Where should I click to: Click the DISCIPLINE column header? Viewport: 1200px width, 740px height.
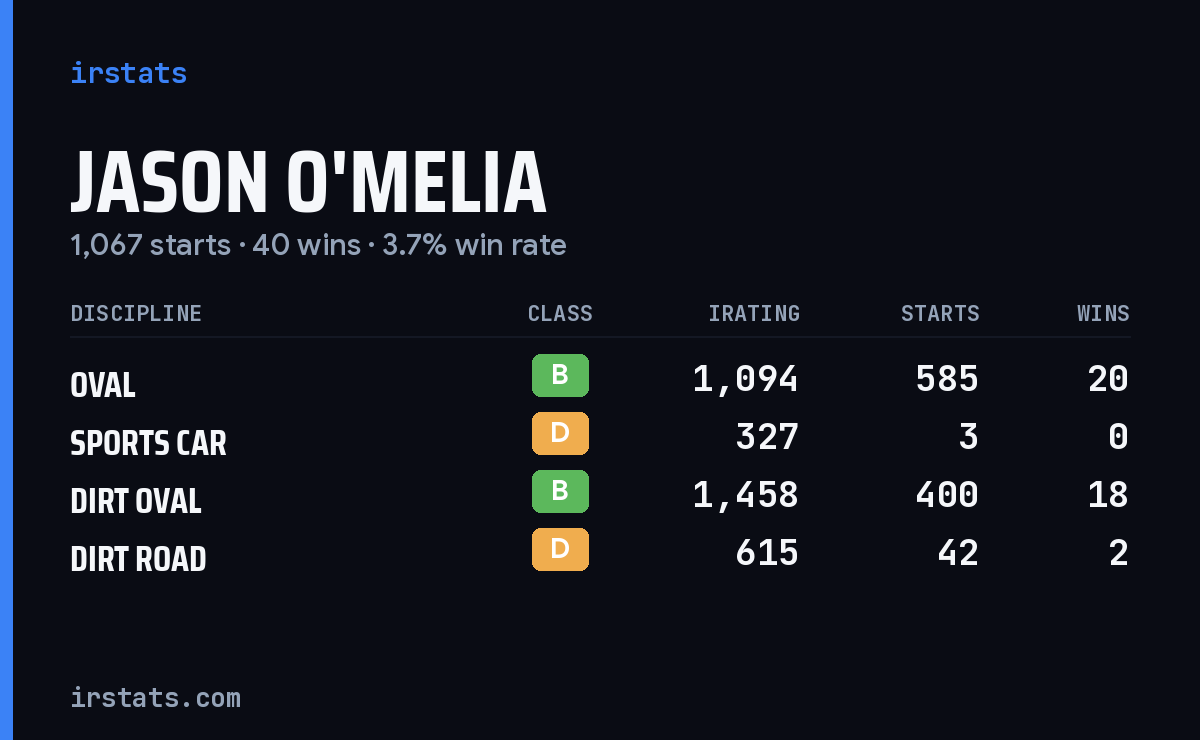click(136, 314)
